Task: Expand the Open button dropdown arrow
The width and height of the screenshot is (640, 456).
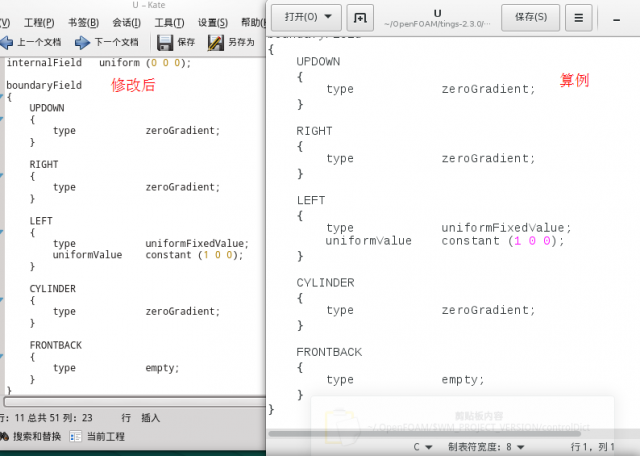Action: [x=330, y=17]
